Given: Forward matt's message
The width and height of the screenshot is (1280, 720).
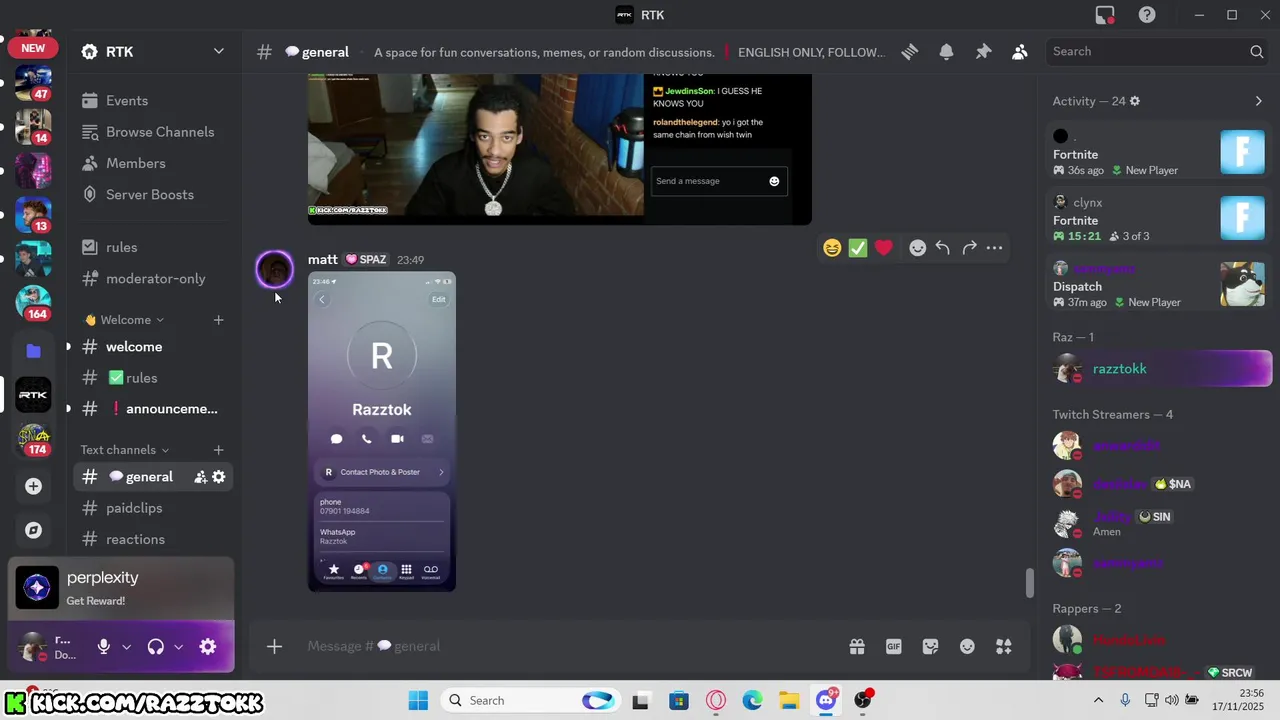Looking at the screenshot, I should [x=969, y=248].
